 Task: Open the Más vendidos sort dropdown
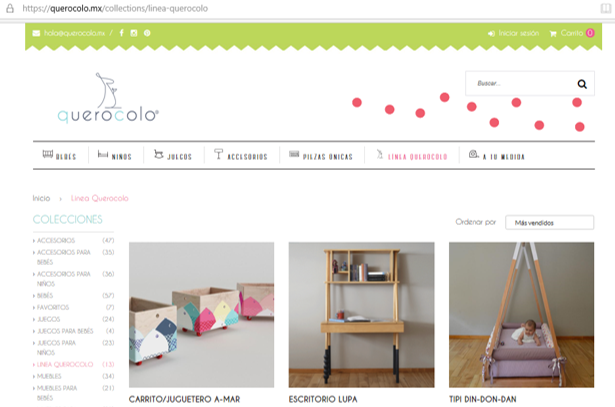[x=549, y=222]
